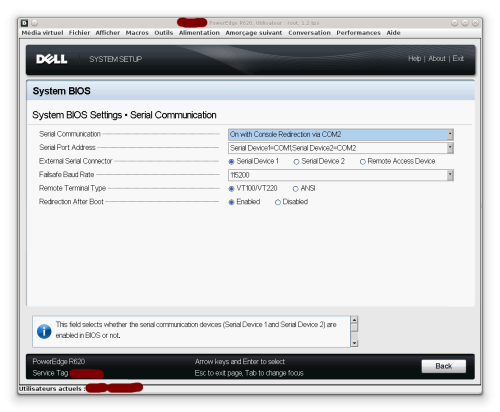Open the Afficher menu
The width and height of the screenshot is (500, 412).
(108, 33)
